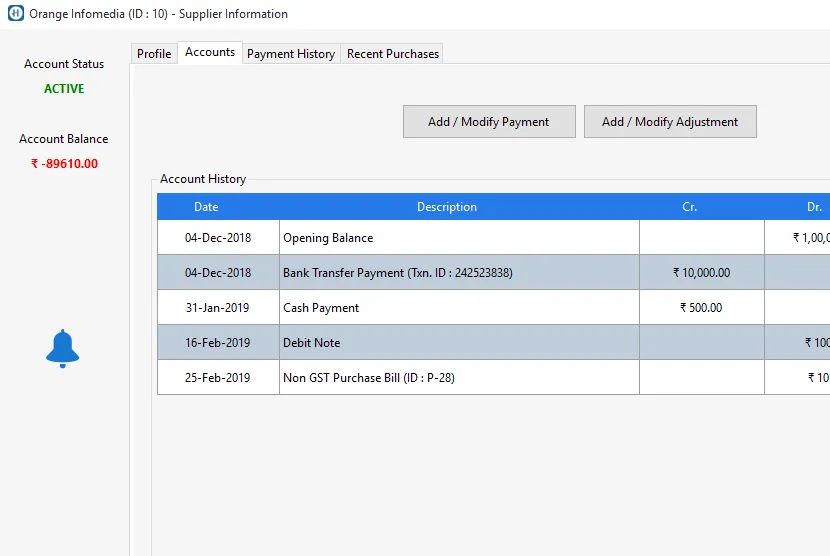
Task: Switch to the Profile tab
Action: [x=154, y=54]
